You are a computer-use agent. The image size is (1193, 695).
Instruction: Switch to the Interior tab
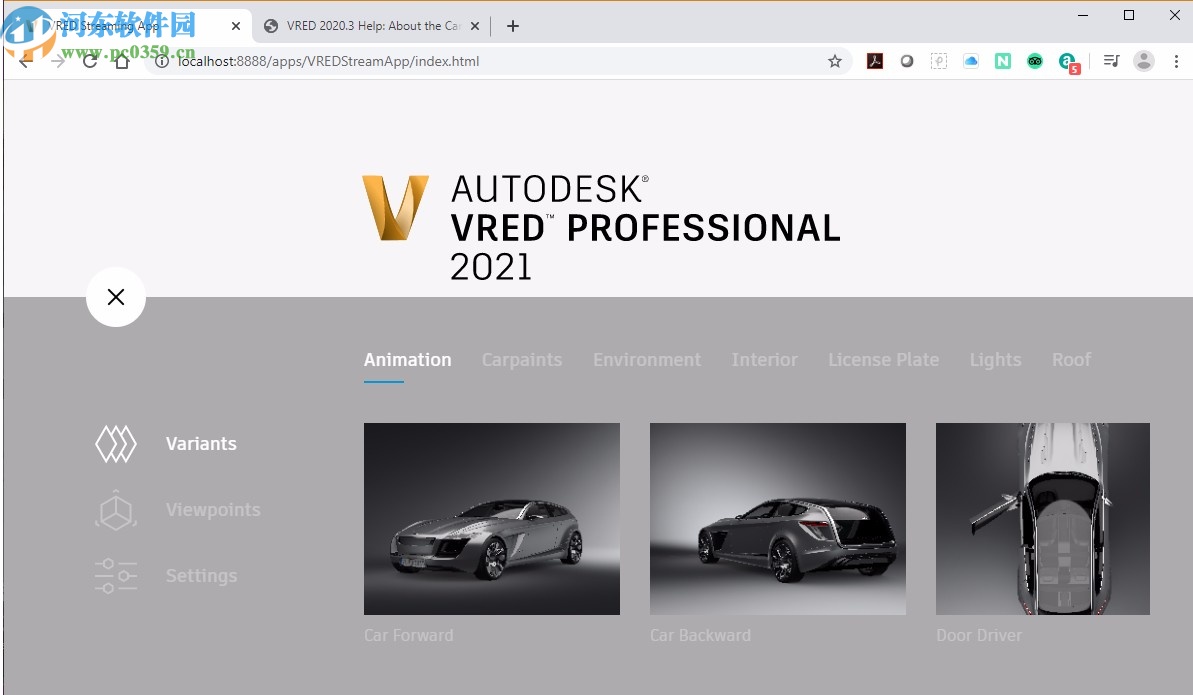[764, 359]
